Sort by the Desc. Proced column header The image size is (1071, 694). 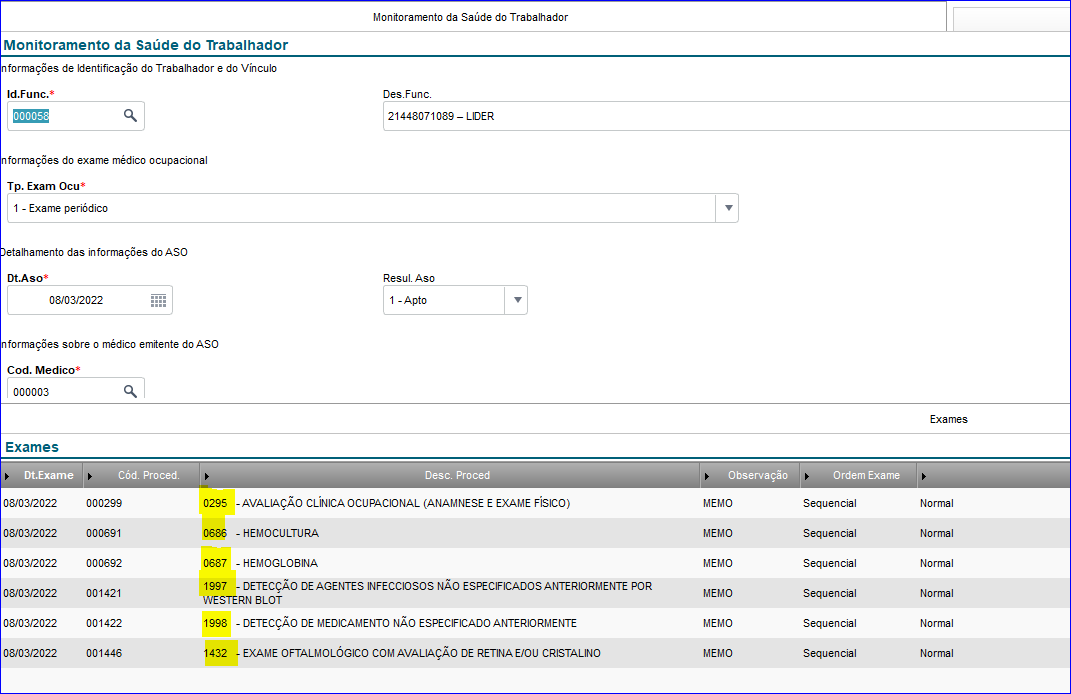point(457,475)
